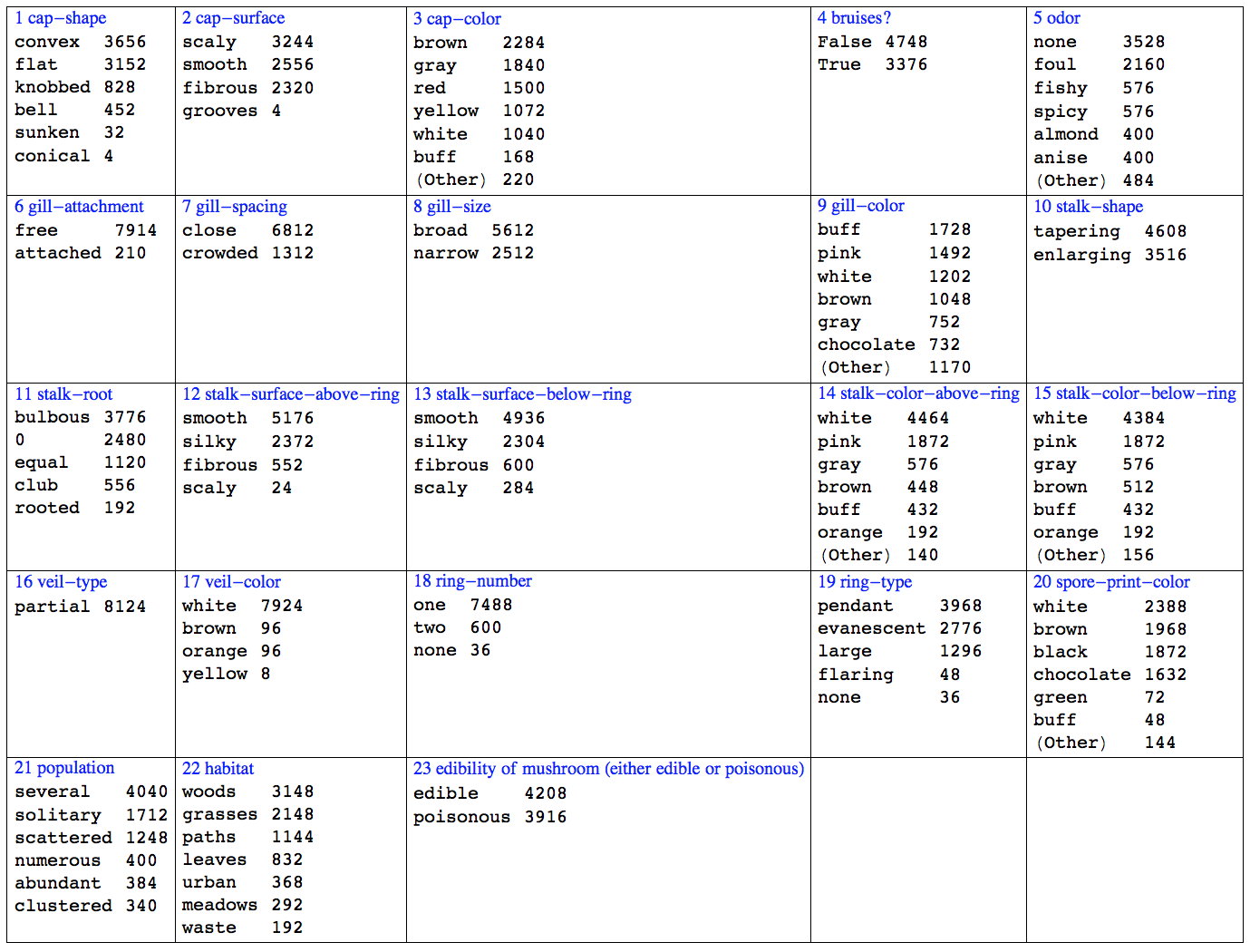Select 'poisonous 3916' under edibility
The width and height of the screenshot is (1250, 952).
coord(489,817)
